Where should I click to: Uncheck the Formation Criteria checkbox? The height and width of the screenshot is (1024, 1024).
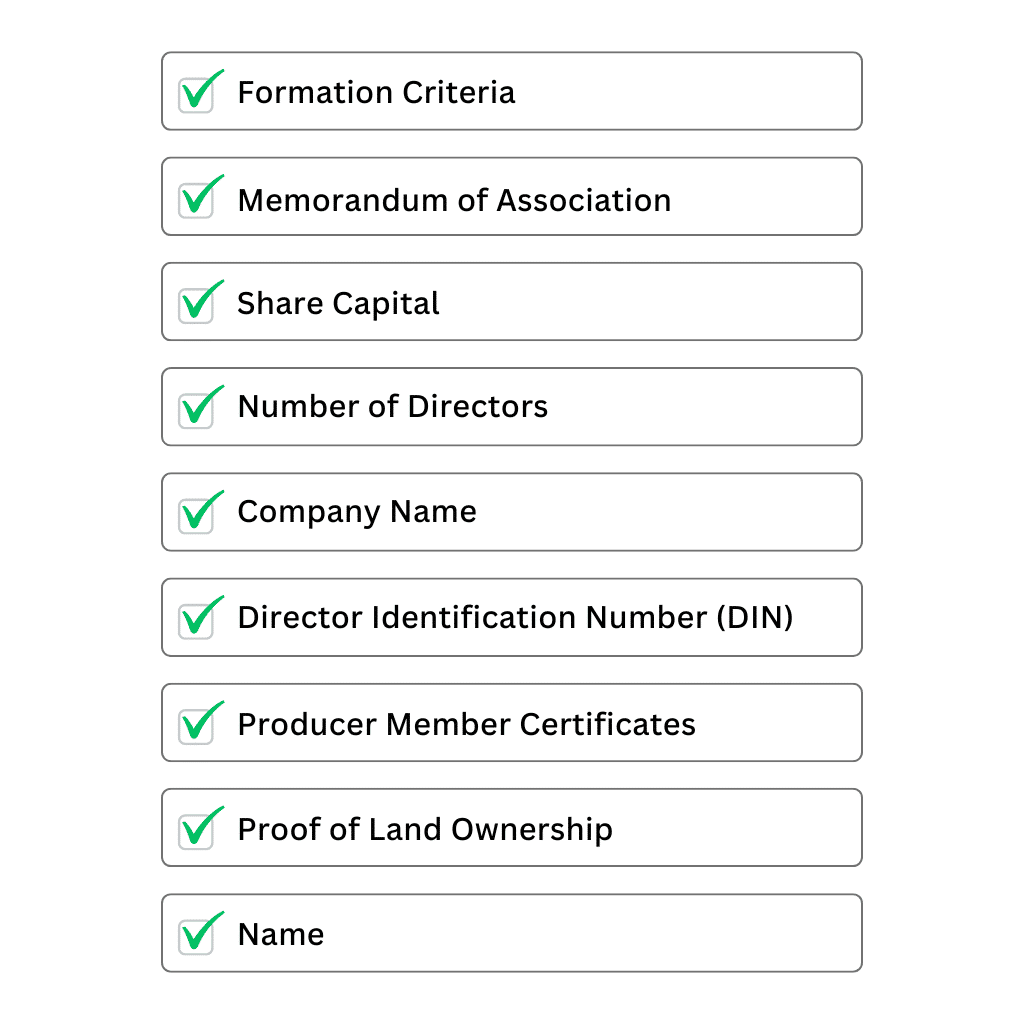(197, 94)
